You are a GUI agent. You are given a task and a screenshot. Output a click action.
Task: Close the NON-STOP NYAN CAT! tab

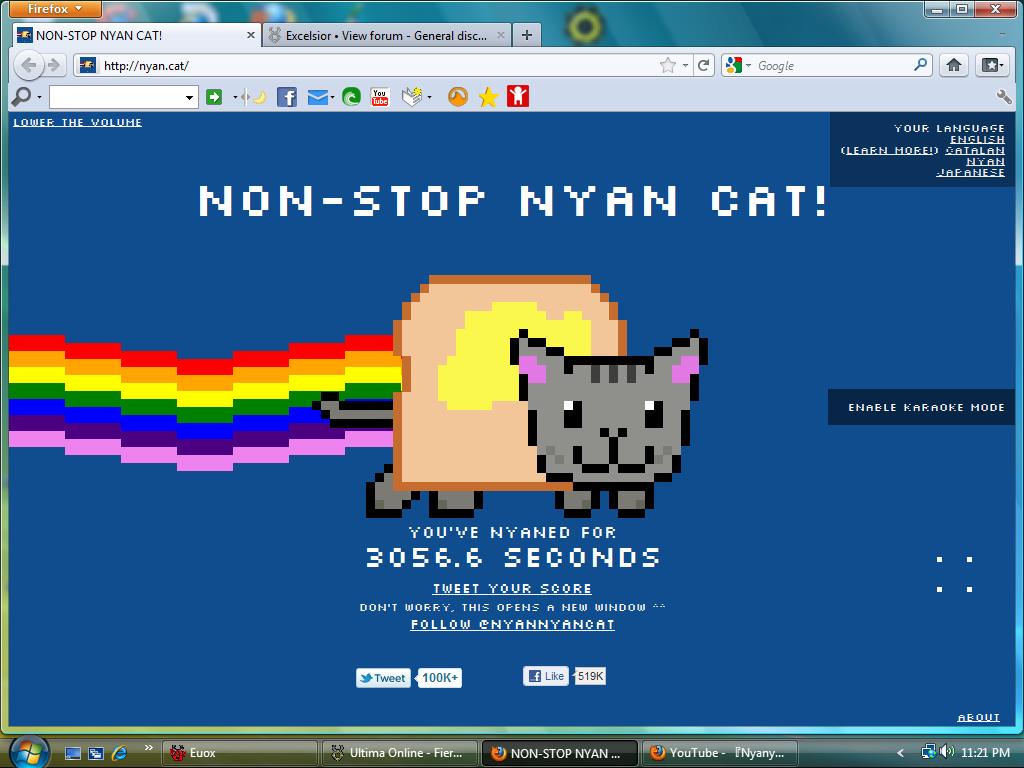point(250,35)
